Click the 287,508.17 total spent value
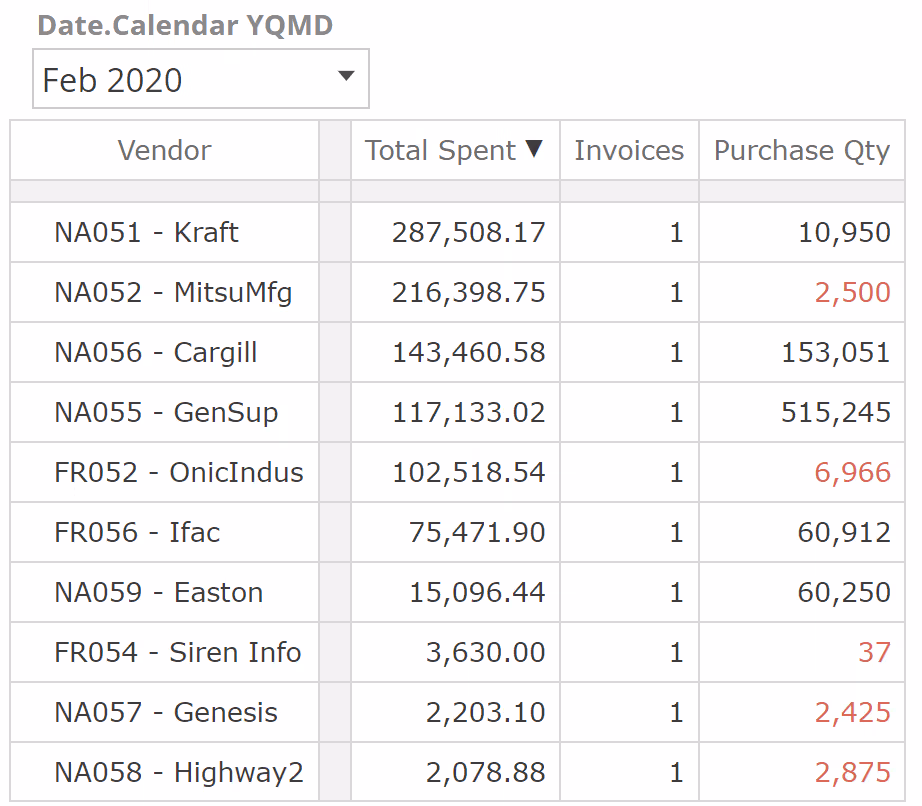 [x=468, y=233]
